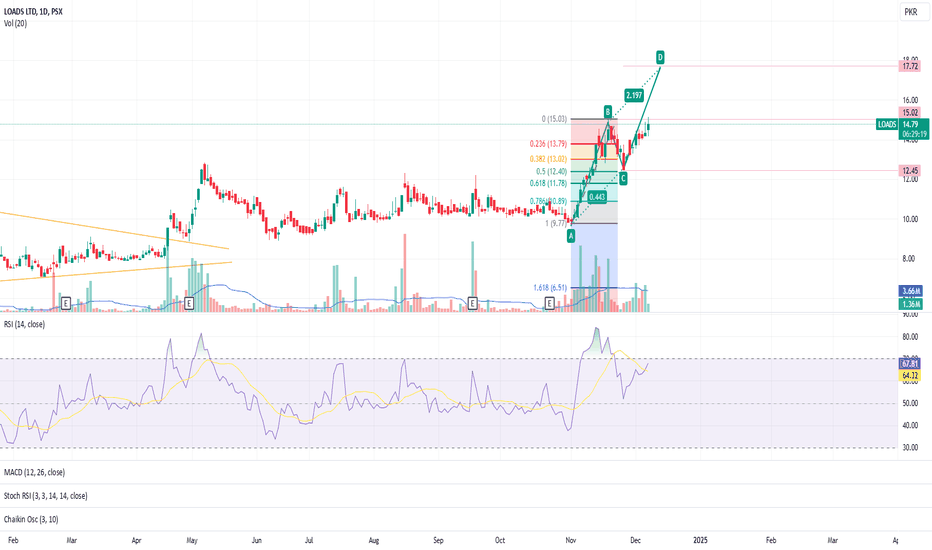Click the LOADS 14.79 current price tag

tap(902, 124)
